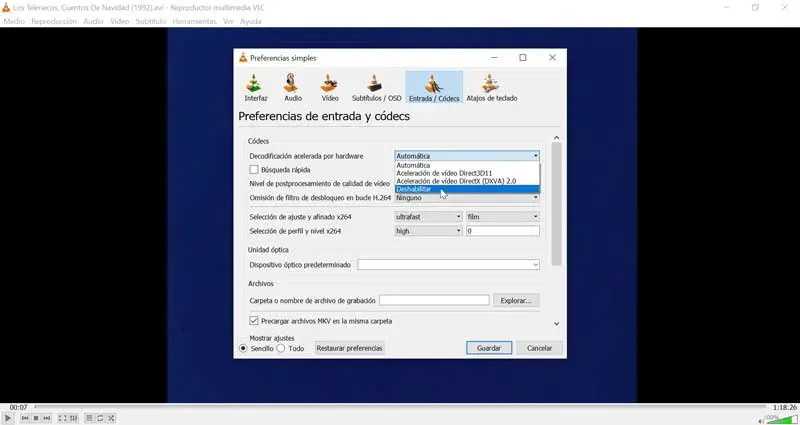This screenshot has width=800, height=425.
Task: Click the playback seek bar
Action: [401, 407]
